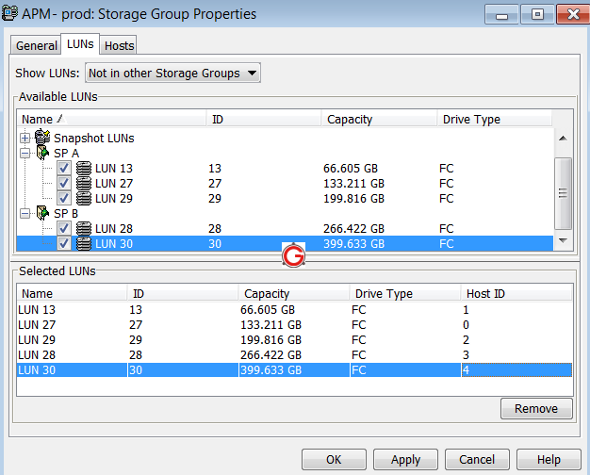
Task: Collapse the SP A tree node
Action: coord(25,153)
